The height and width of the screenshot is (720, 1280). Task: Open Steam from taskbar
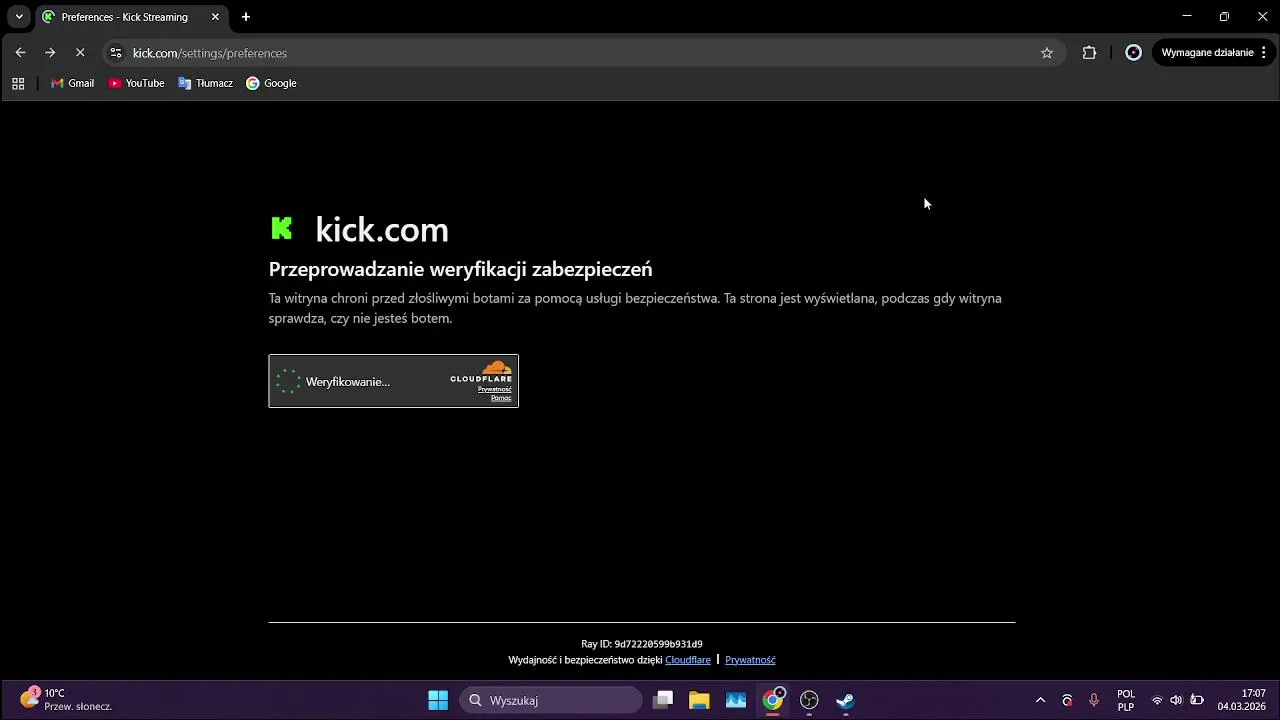coord(846,700)
